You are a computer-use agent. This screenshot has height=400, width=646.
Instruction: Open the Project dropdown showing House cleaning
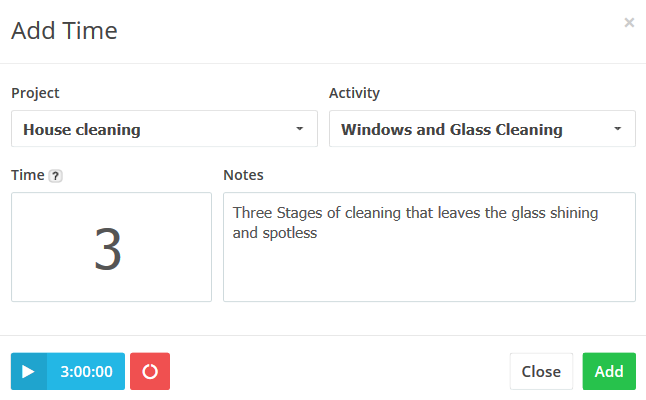click(x=164, y=129)
